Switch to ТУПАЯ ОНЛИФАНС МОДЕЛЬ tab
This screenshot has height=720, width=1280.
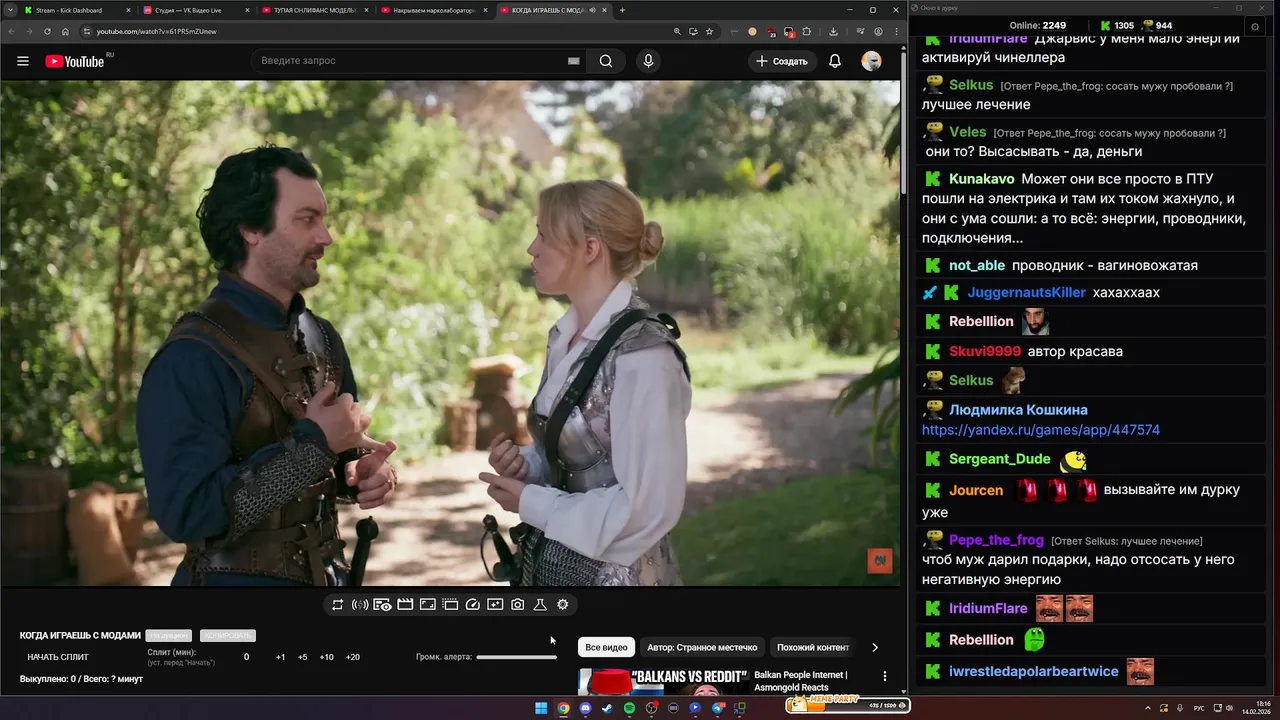coord(316,10)
